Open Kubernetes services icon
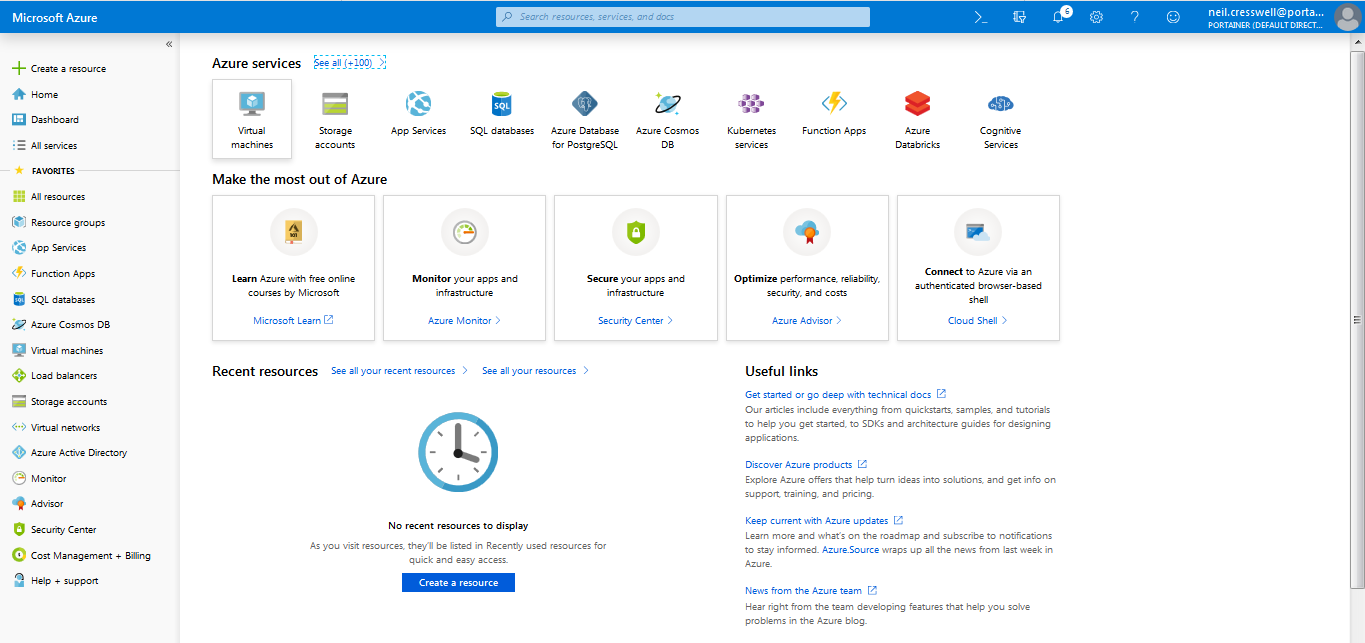This screenshot has width=1365, height=643. (x=751, y=104)
